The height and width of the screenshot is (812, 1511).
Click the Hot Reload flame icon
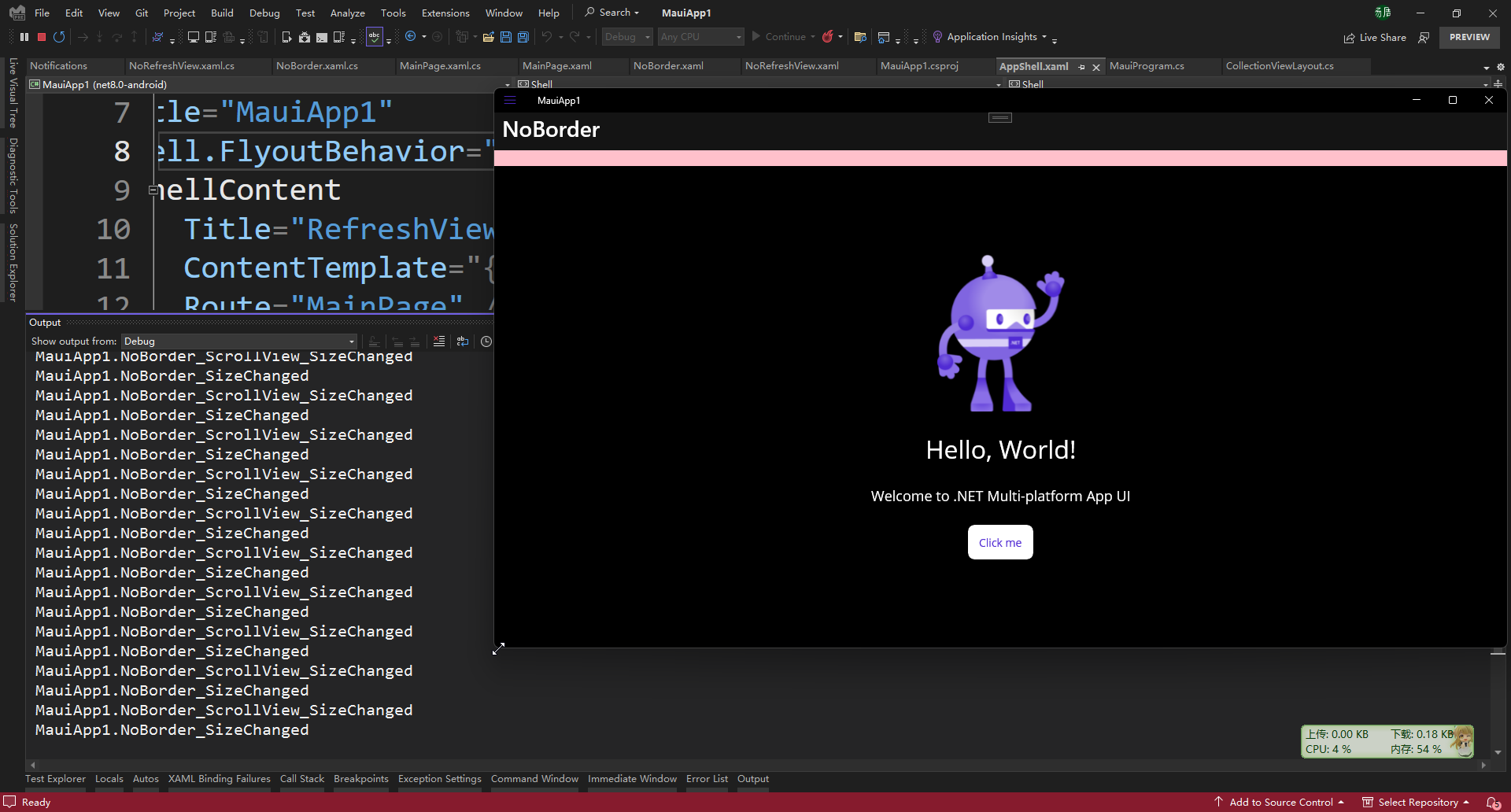pyautogui.click(x=829, y=37)
